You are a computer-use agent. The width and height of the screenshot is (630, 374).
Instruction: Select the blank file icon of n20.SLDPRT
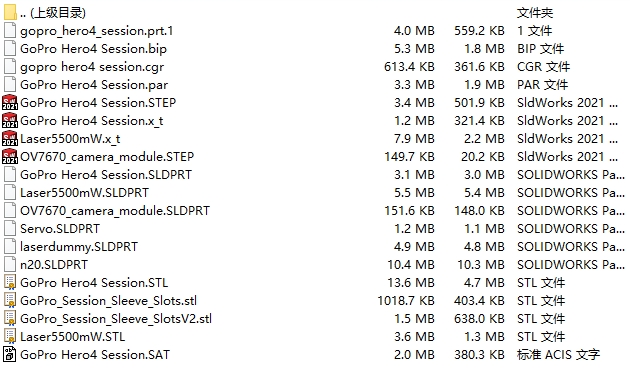tap(10, 264)
